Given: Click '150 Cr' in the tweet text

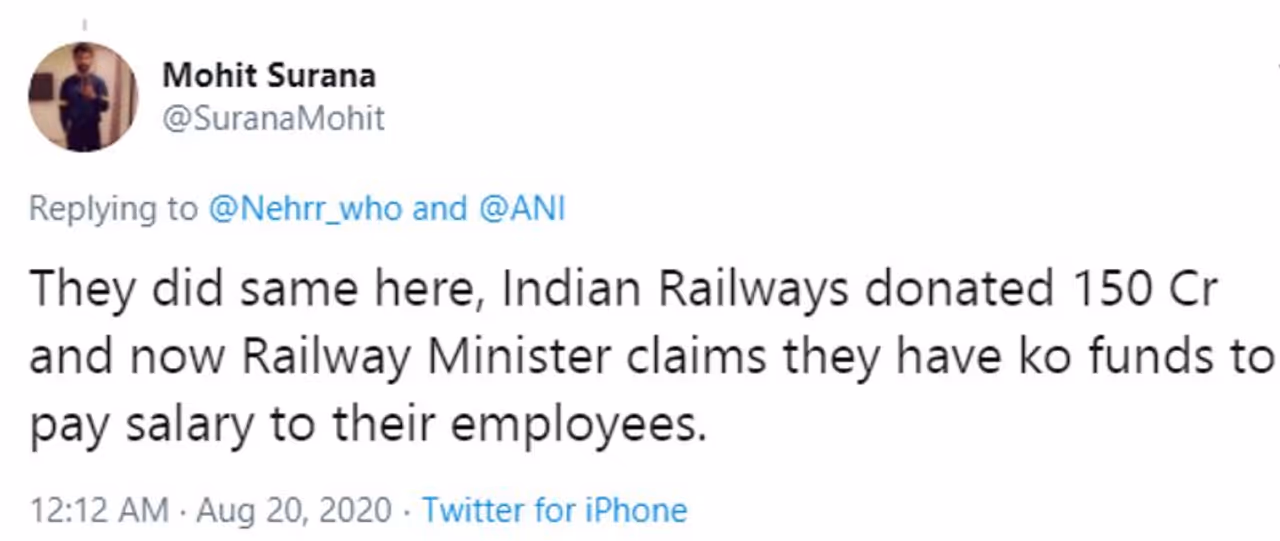Looking at the screenshot, I should (x=1136, y=290).
